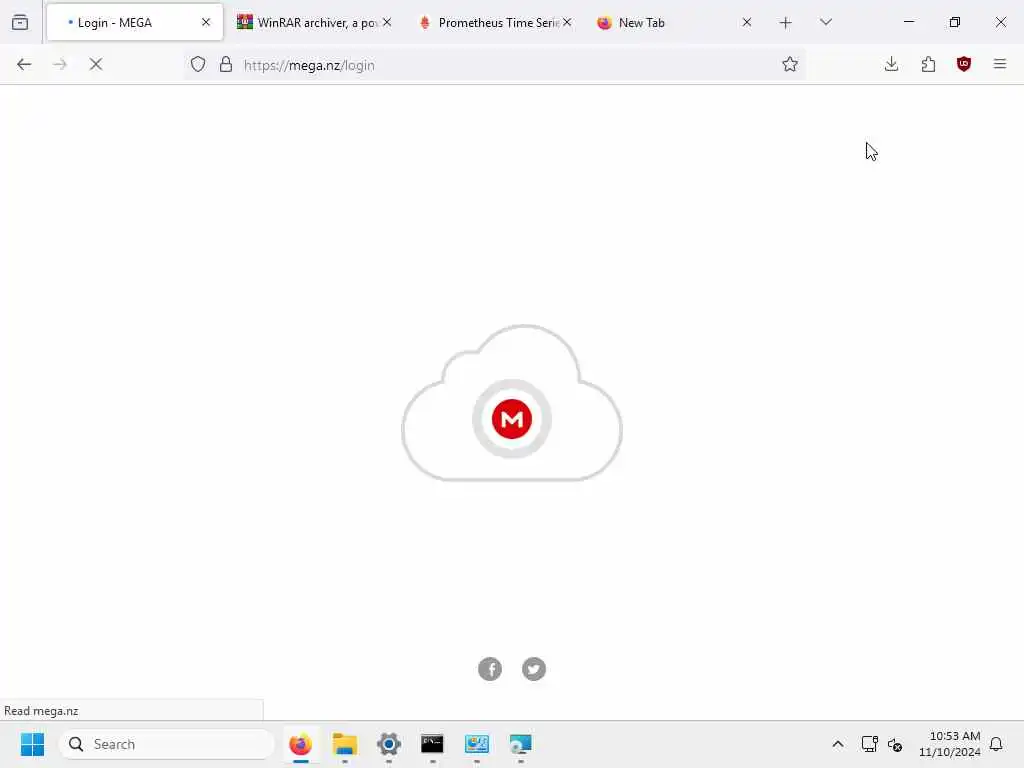Open the network status tray icon
The image size is (1024, 768).
click(x=869, y=744)
